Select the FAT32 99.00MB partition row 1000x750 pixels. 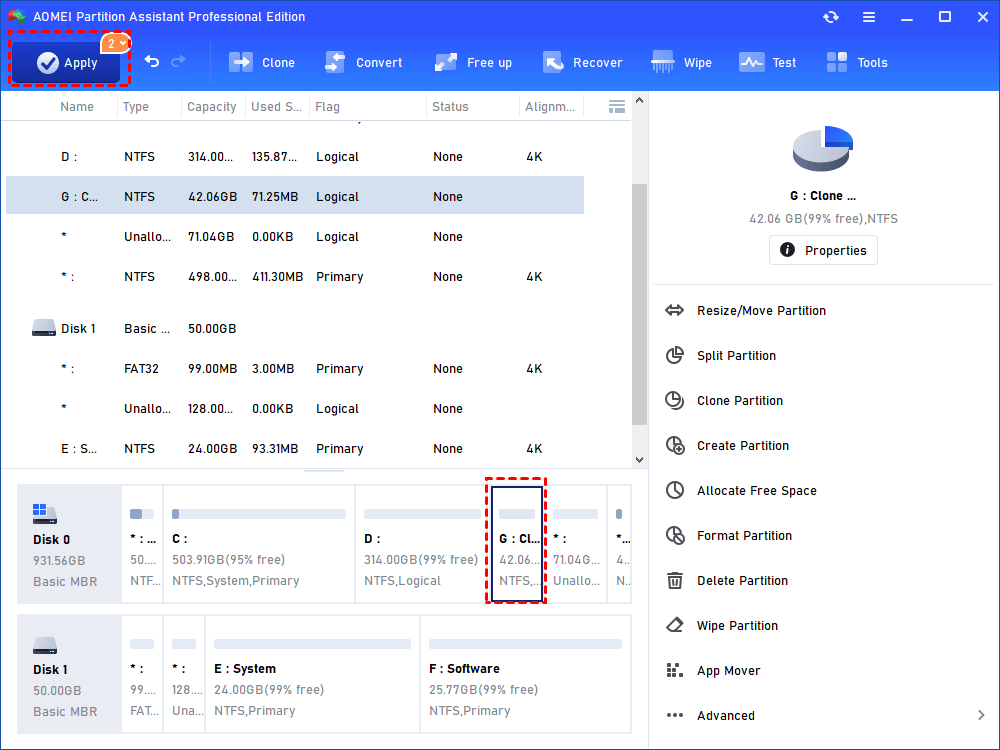tap(295, 369)
